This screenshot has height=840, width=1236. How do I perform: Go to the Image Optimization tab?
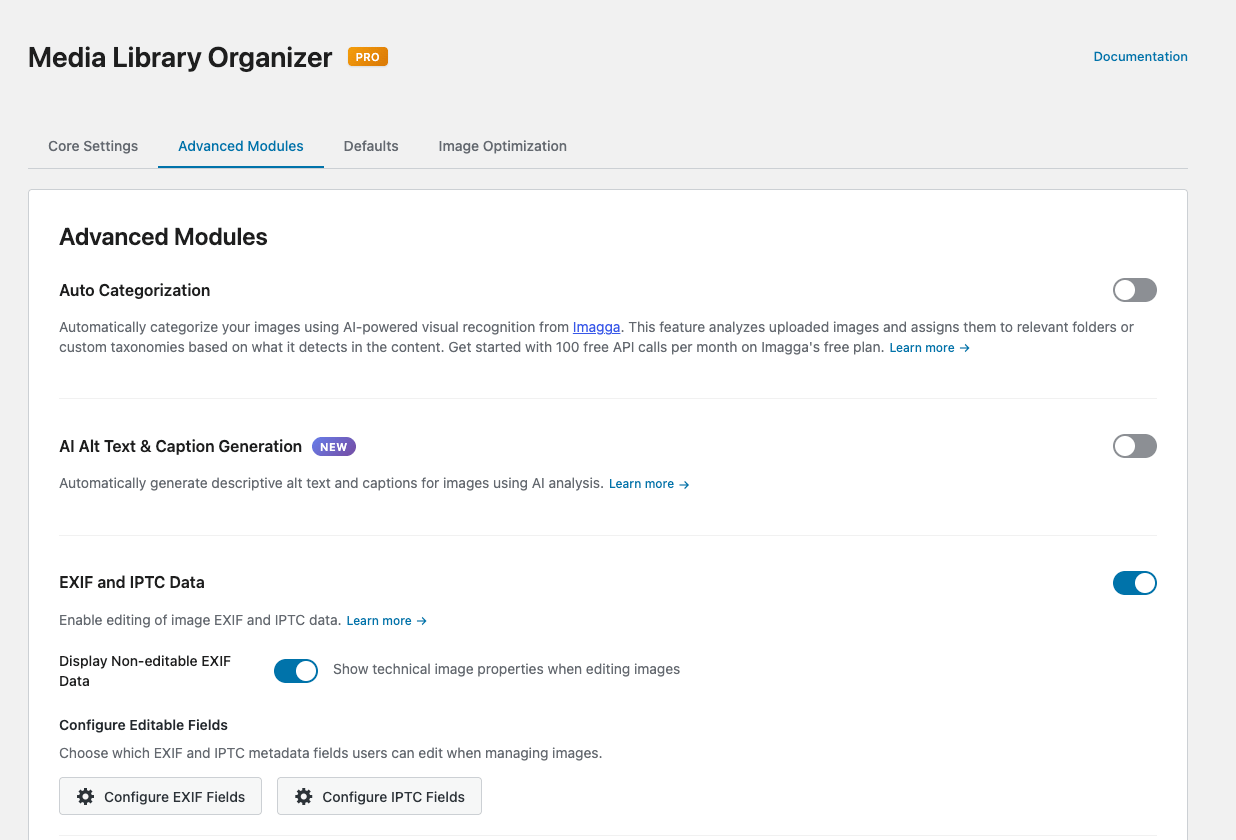pos(502,146)
